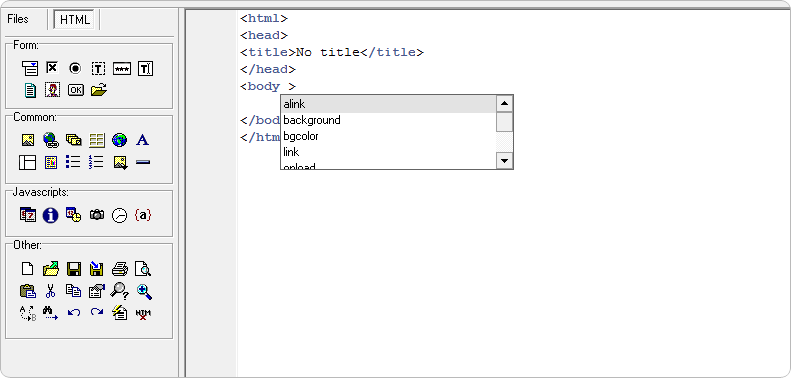
Task: Click the opening <html> tag line
Action: coord(264,19)
